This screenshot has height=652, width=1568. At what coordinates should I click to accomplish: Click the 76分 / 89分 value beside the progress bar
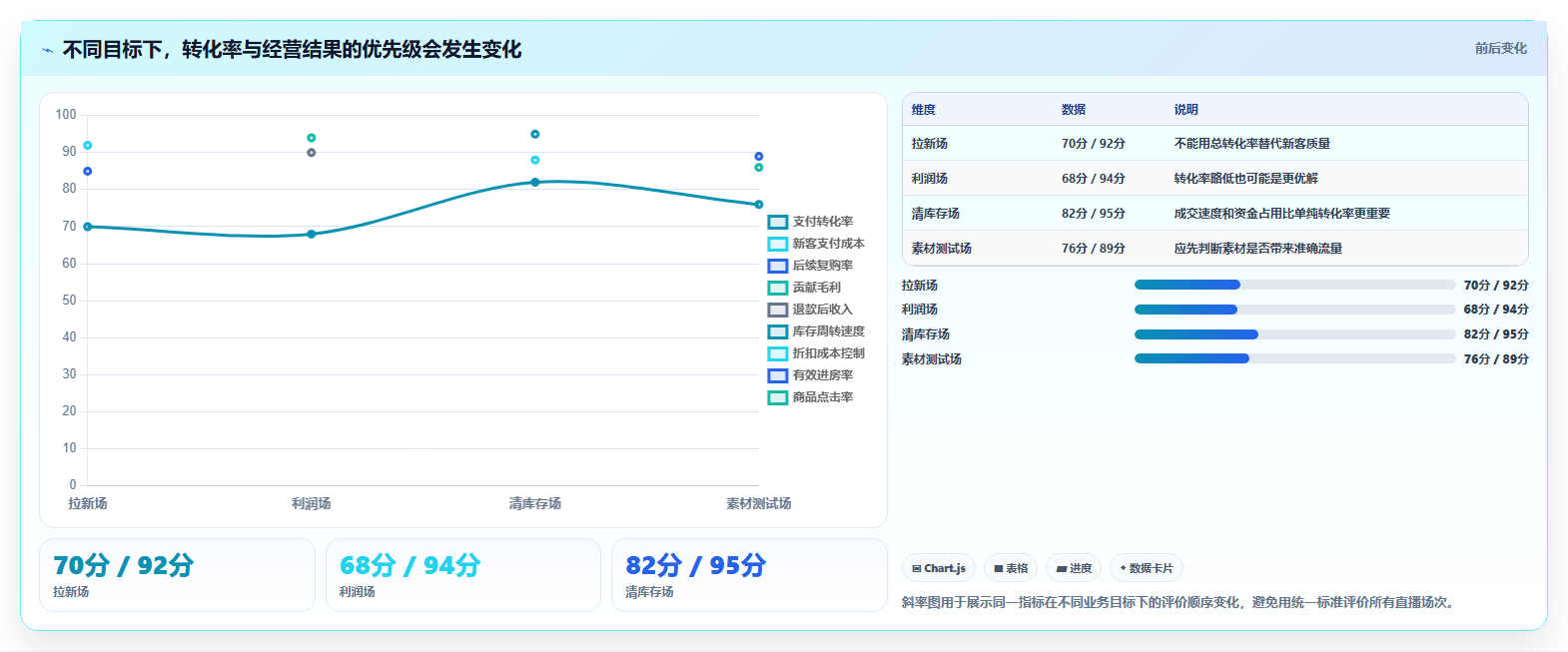[x=1496, y=359]
